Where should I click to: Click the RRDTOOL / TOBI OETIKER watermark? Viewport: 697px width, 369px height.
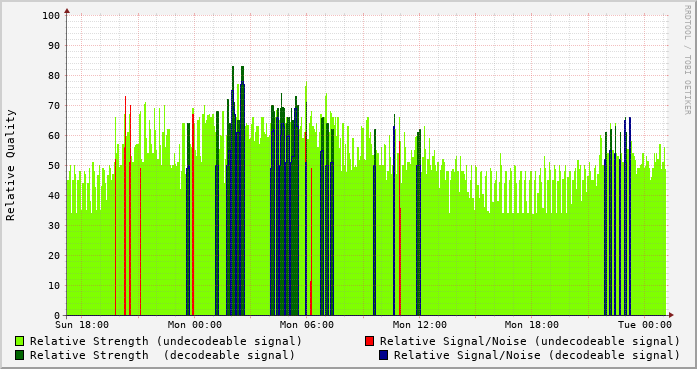coord(687,60)
